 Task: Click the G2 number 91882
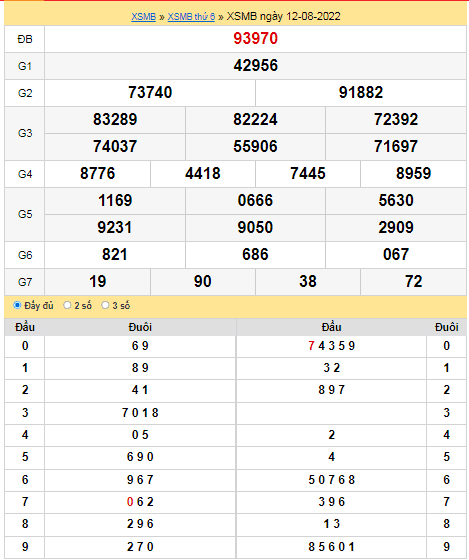(x=361, y=92)
